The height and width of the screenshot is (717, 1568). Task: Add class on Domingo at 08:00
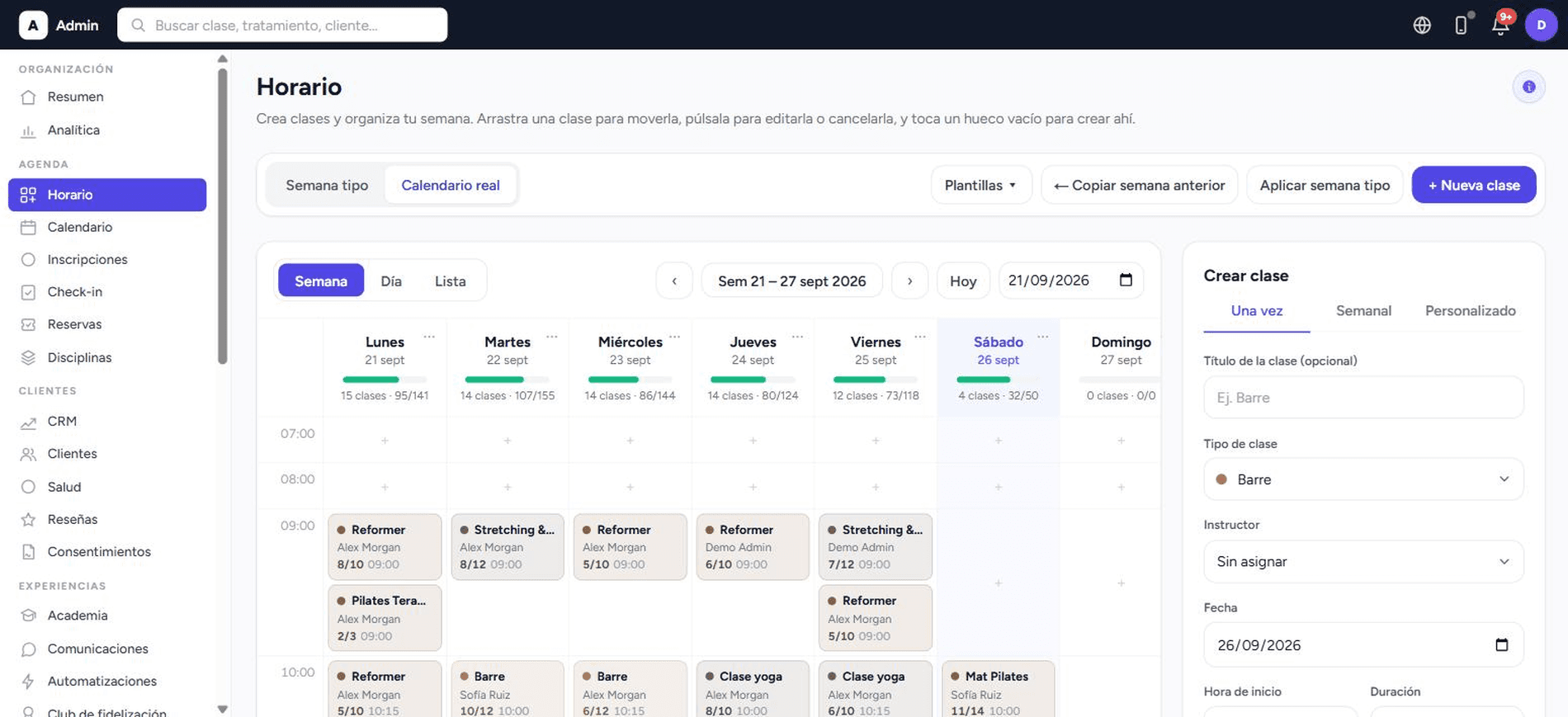[1121, 487]
